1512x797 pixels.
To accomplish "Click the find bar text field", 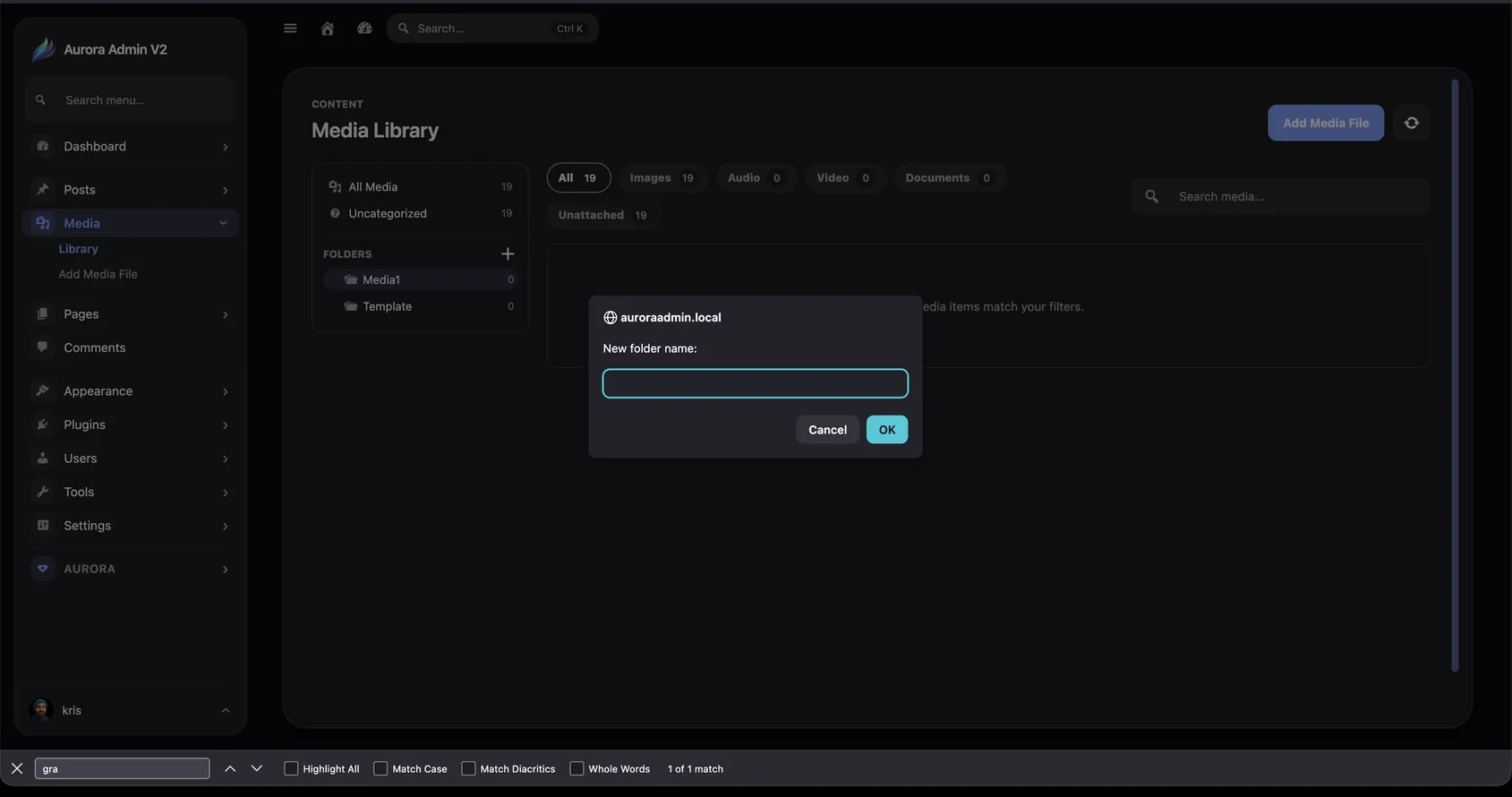I will (x=122, y=768).
